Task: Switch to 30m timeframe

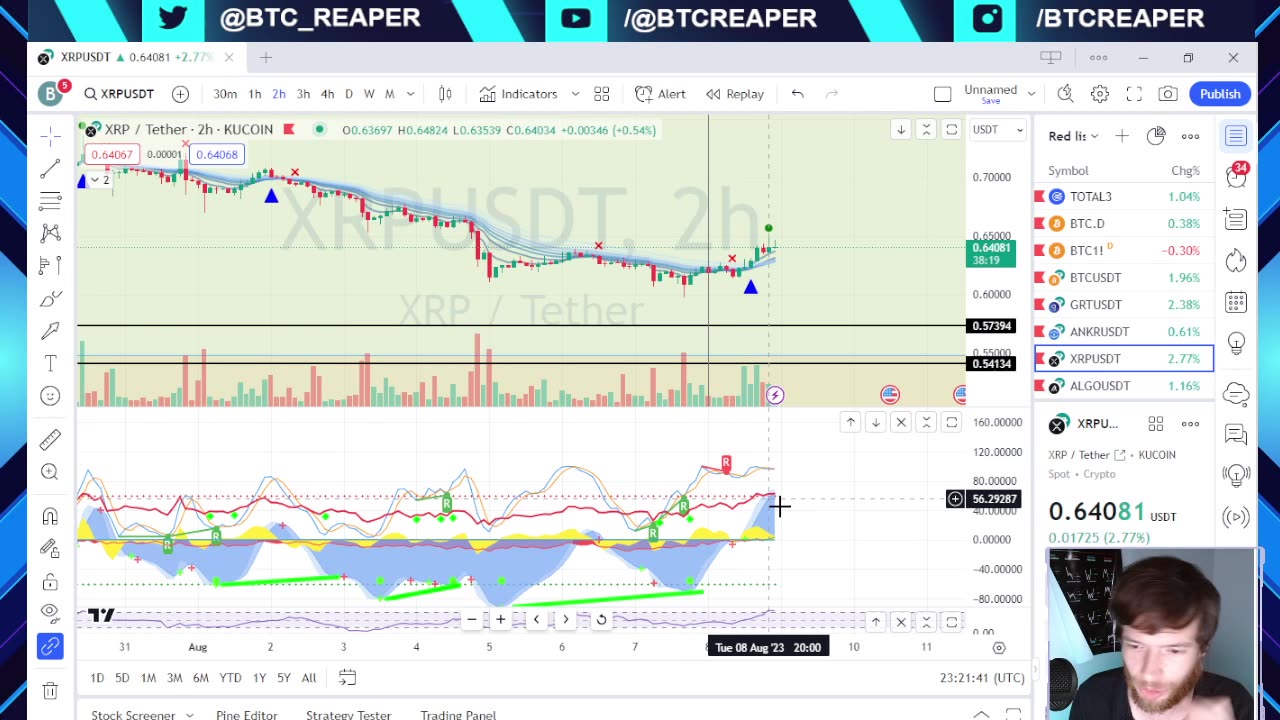Action: tap(225, 94)
